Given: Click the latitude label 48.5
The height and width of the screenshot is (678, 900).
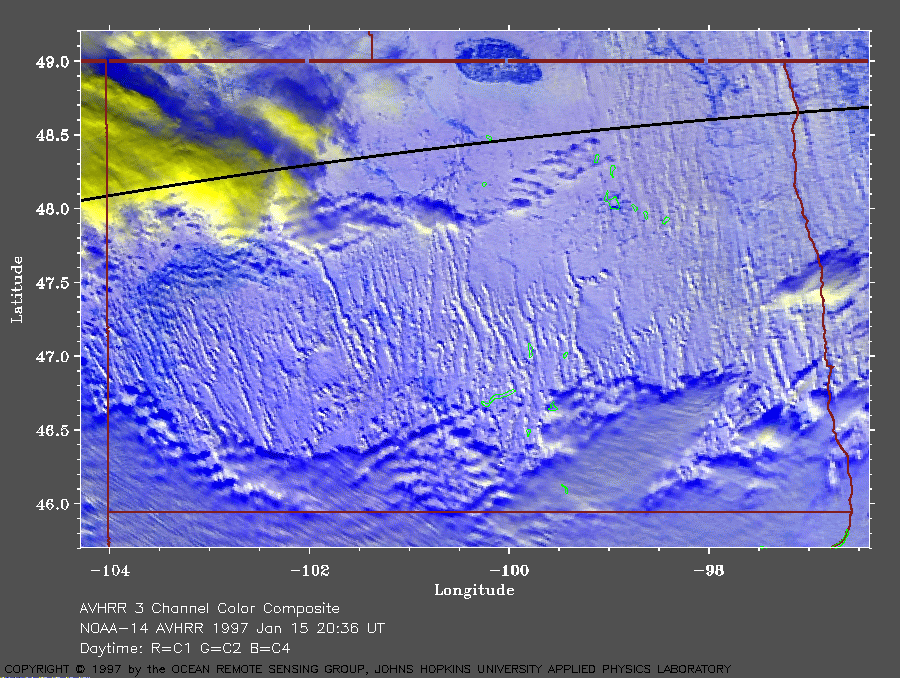Looking at the screenshot, I should coord(52,135).
